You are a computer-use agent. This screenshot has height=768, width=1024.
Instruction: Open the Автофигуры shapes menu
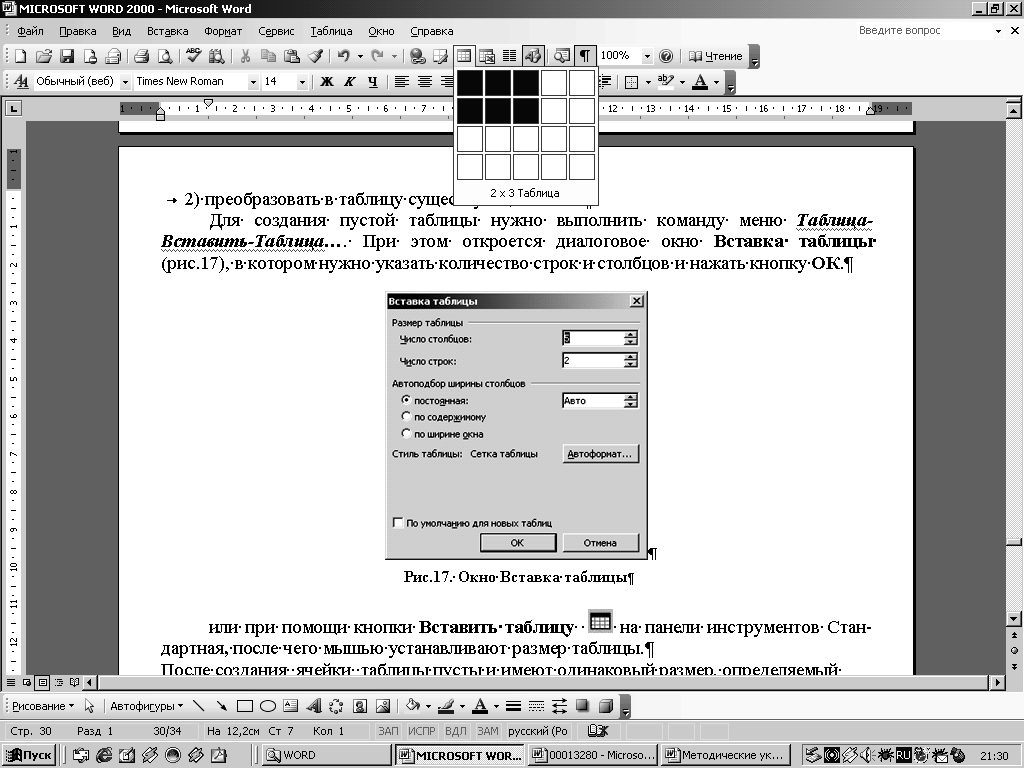pyautogui.click(x=146, y=706)
